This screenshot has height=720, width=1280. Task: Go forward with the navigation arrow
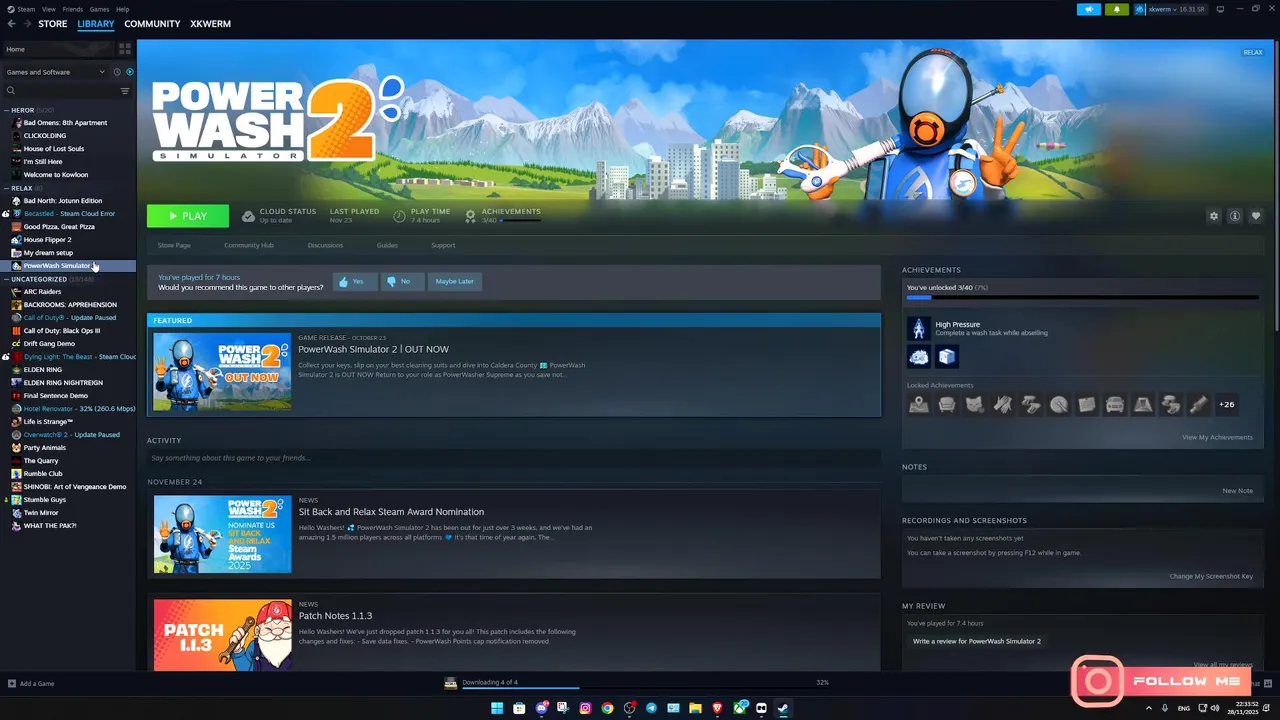coord(26,24)
